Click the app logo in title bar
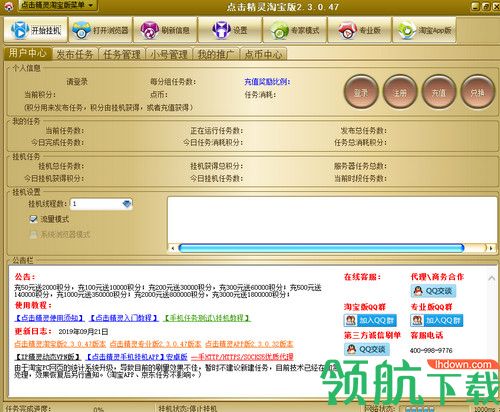Image resolution: width=500 pixels, height=412 pixels. [x=8, y=6]
